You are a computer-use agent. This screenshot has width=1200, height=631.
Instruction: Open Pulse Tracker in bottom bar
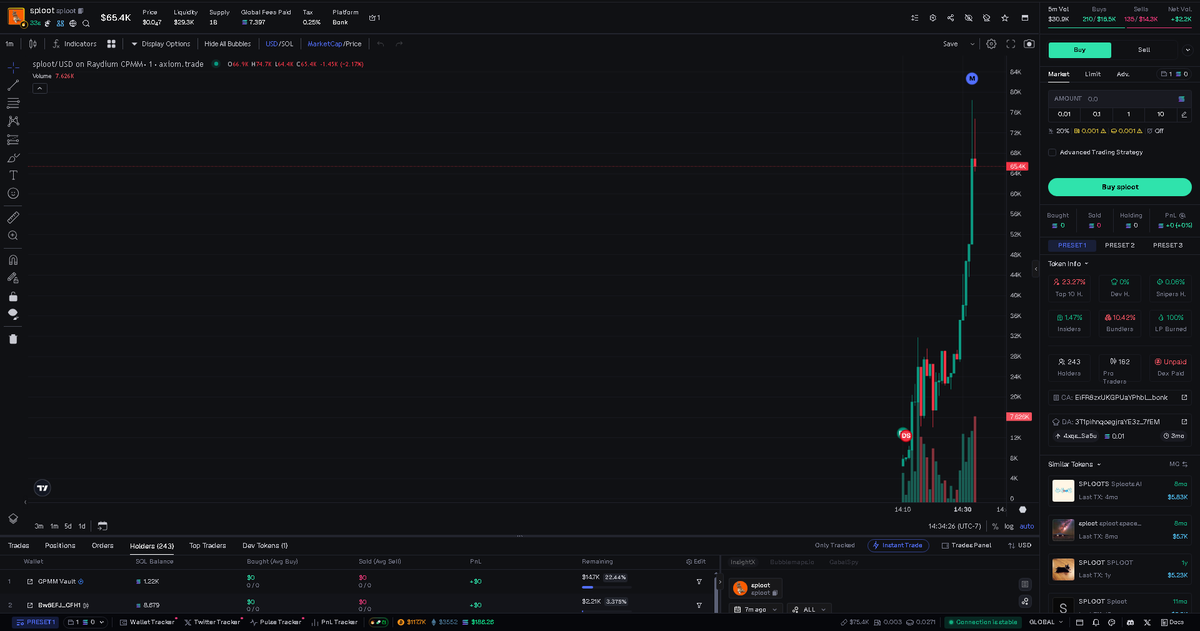(275, 622)
